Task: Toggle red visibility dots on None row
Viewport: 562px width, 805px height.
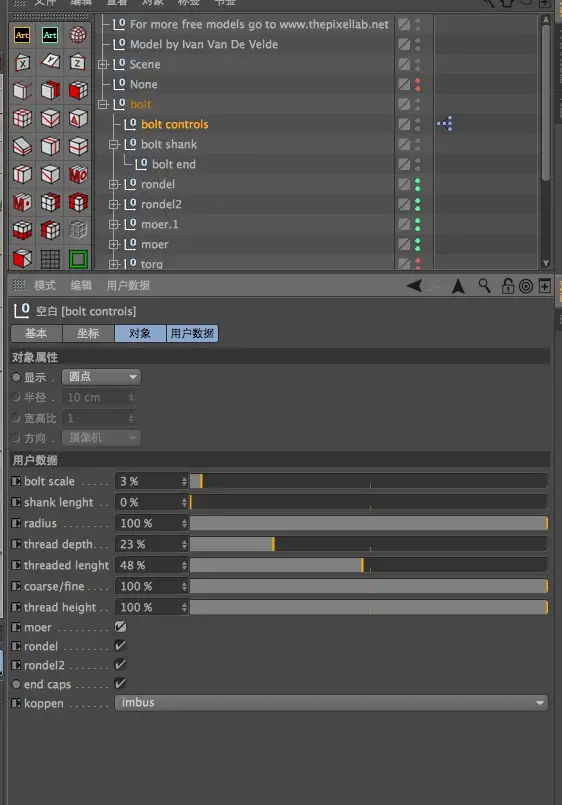Action: click(x=417, y=84)
